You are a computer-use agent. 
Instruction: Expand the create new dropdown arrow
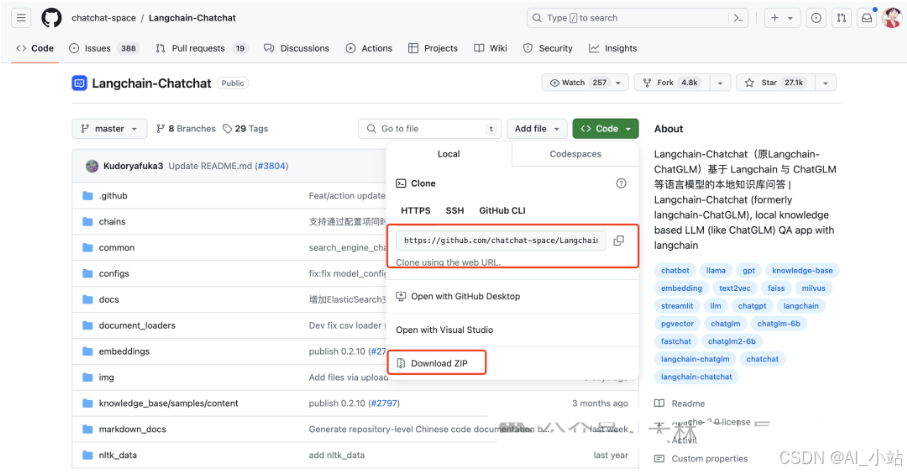[790, 18]
